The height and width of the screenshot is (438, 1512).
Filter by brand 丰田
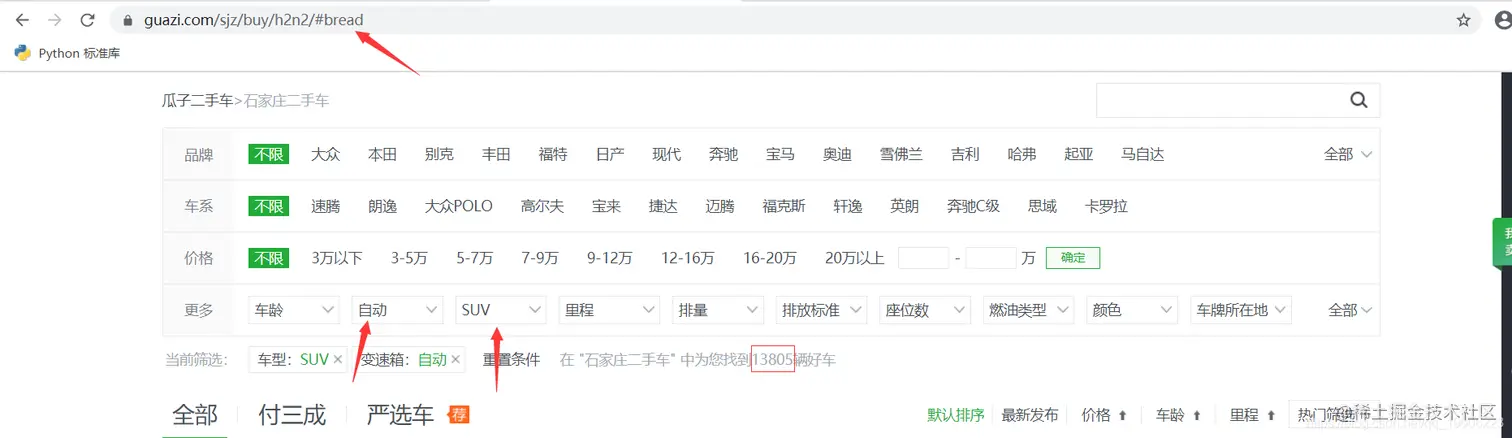[x=496, y=154]
